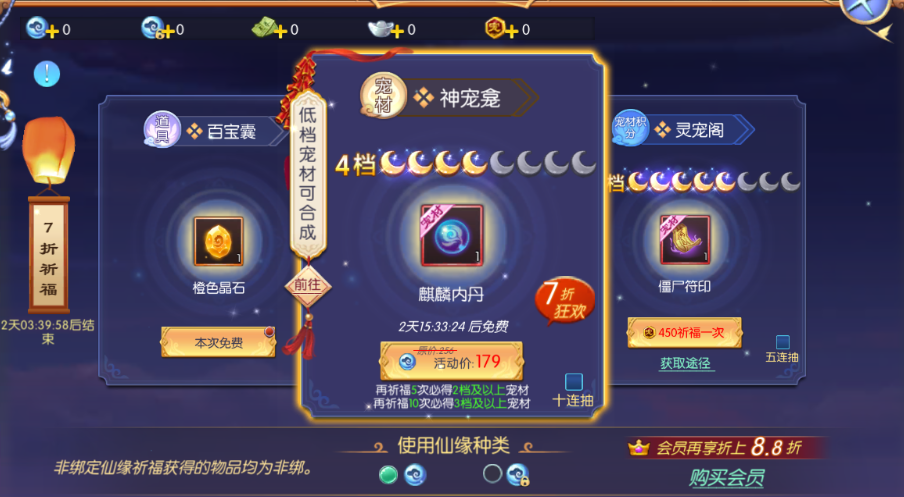Select the non-bound 仙缘 radio option
Viewport: 904px width, 497px height.
point(389,475)
